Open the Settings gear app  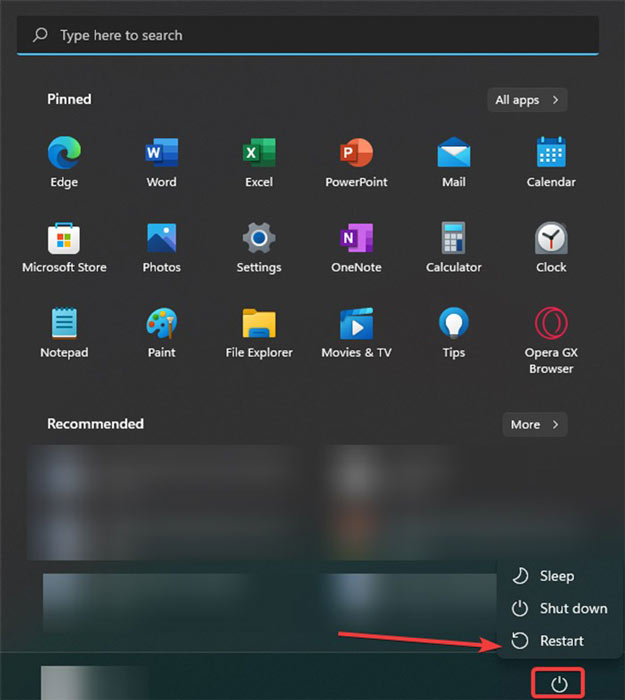(x=259, y=248)
